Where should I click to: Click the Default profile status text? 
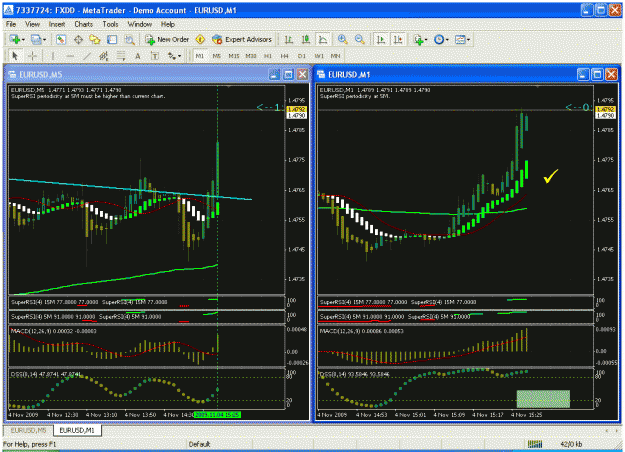pos(199,444)
